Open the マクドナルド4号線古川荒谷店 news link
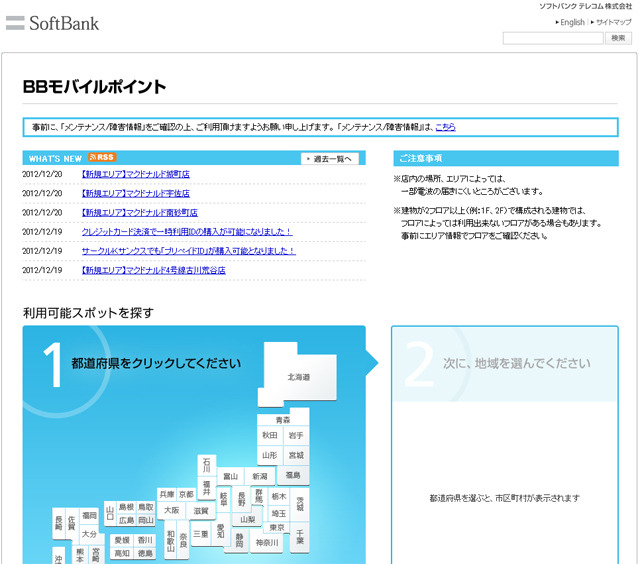 click(153, 270)
